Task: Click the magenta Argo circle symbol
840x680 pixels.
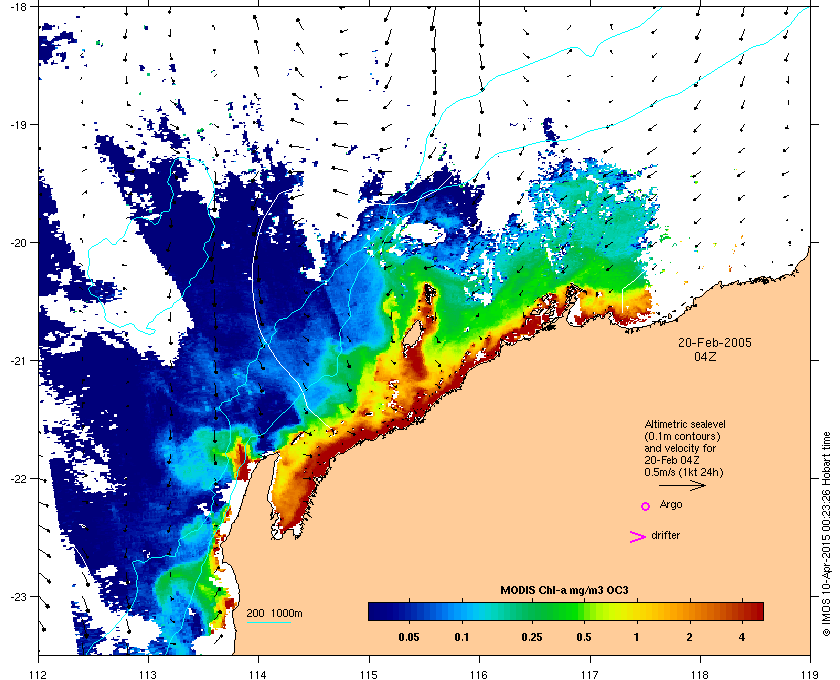Action: tap(646, 506)
